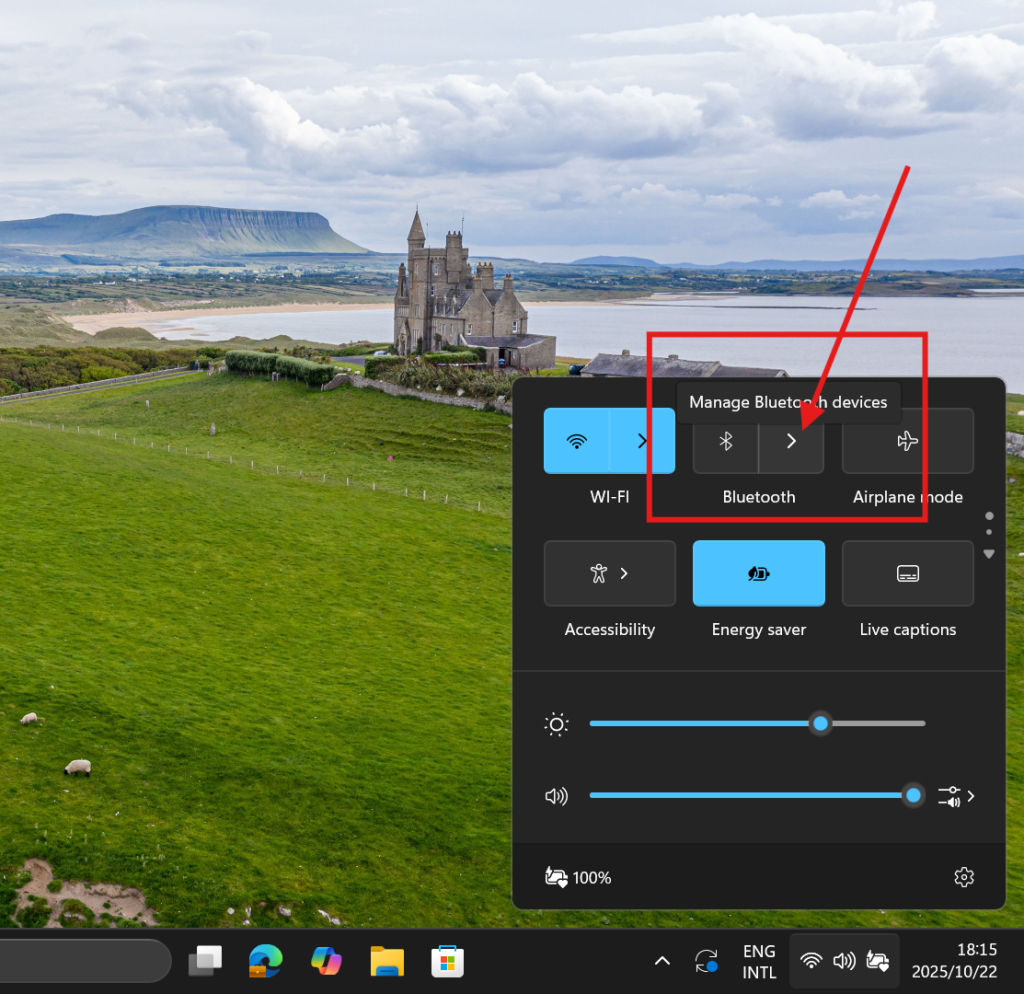Toggle Bluetooth on with its icon
Screen dimensions: 1024x994
(726, 441)
